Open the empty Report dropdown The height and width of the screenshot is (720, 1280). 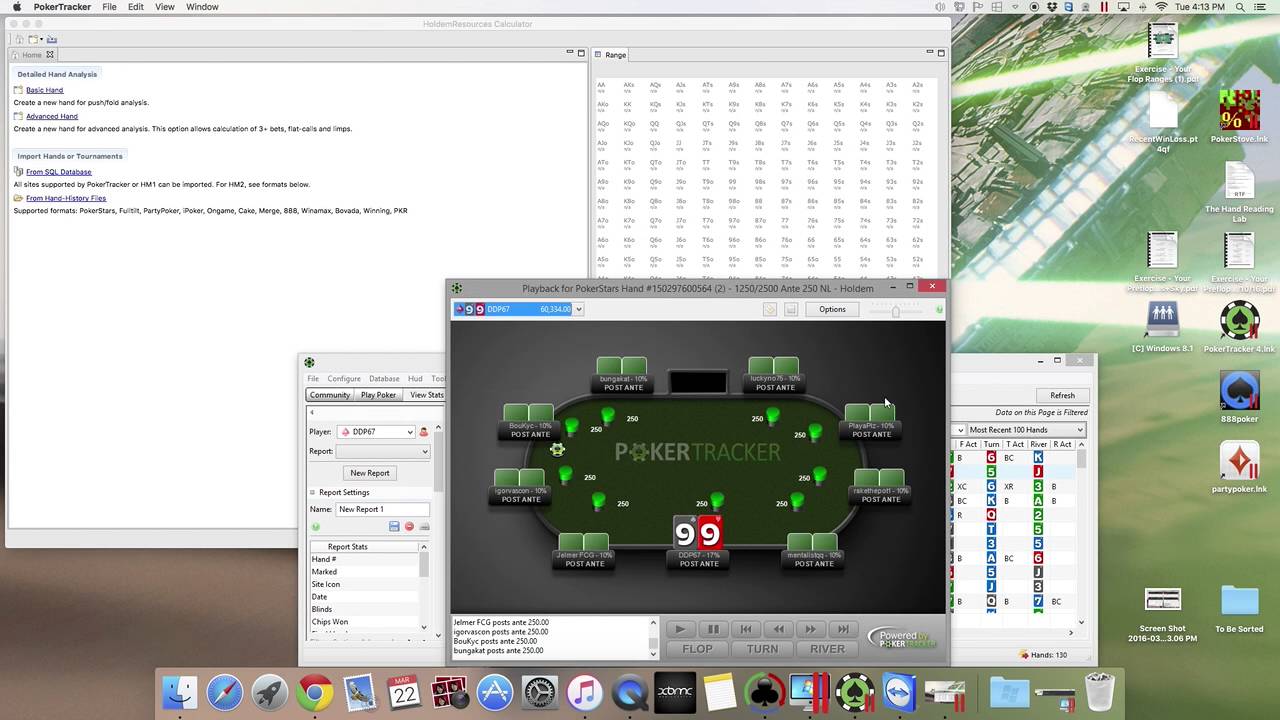tap(382, 451)
